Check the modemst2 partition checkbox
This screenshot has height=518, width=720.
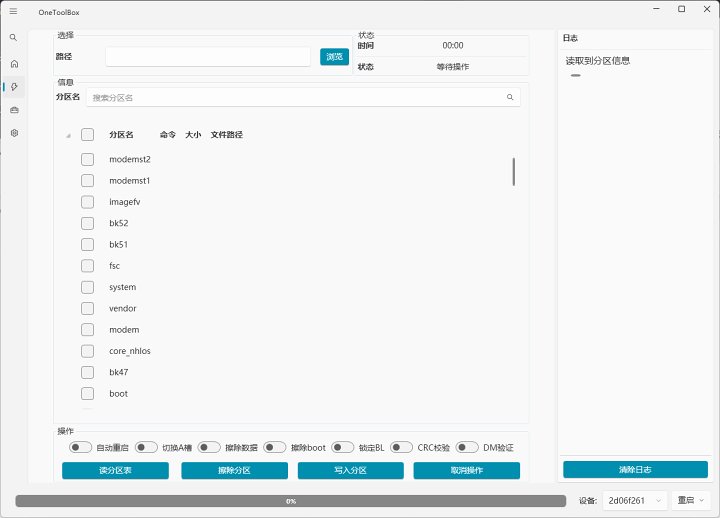tap(87, 160)
